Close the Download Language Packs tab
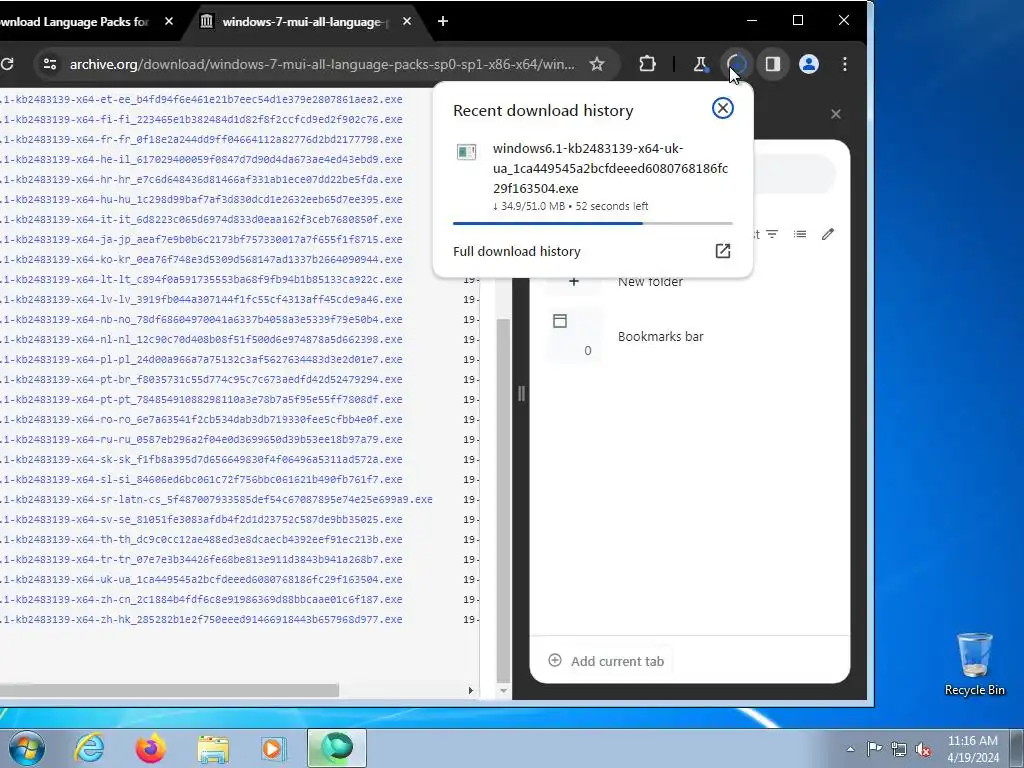1024x768 pixels. point(169,22)
